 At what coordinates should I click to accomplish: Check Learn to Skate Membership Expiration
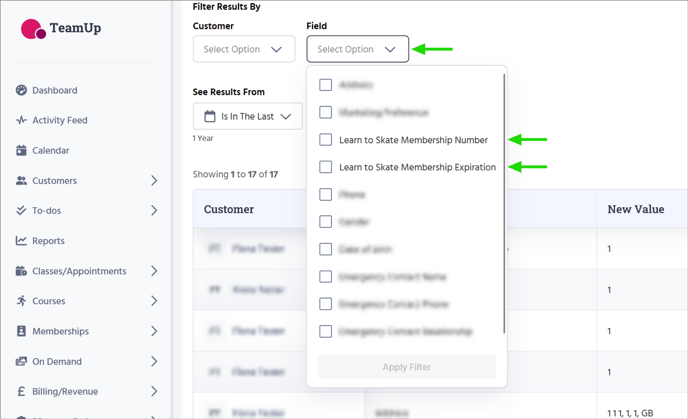point(326,167)
